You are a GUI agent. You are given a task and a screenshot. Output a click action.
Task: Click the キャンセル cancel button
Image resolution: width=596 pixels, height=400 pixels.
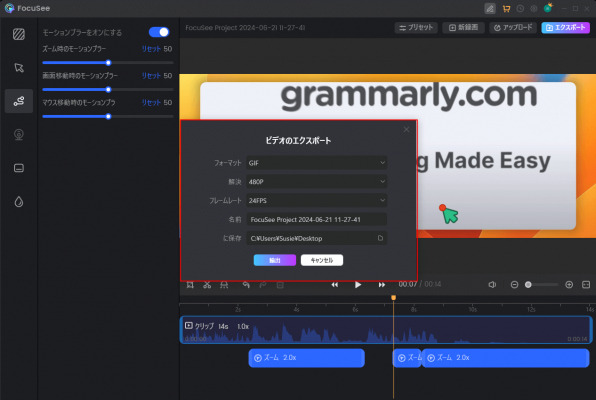click(322, 260)
